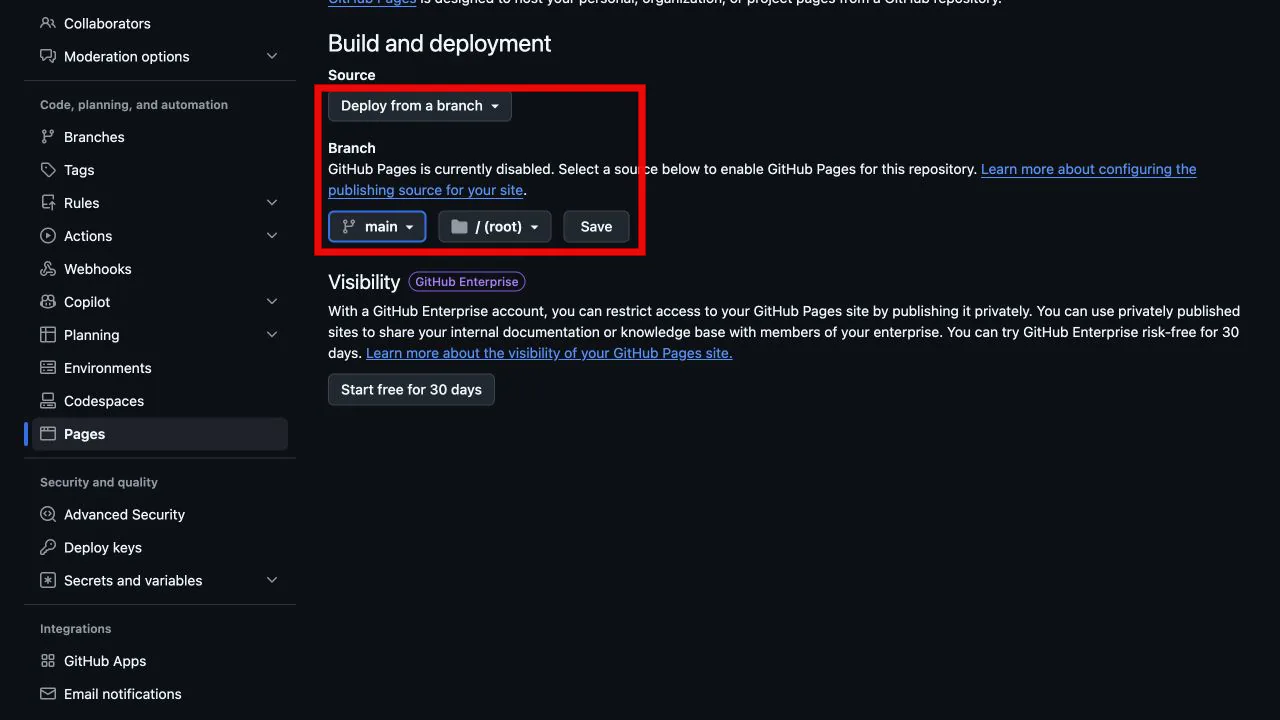Expand the Rules section chevron
The height and width of the screenshot is (720, 1280).
click(x=272, y=203)
